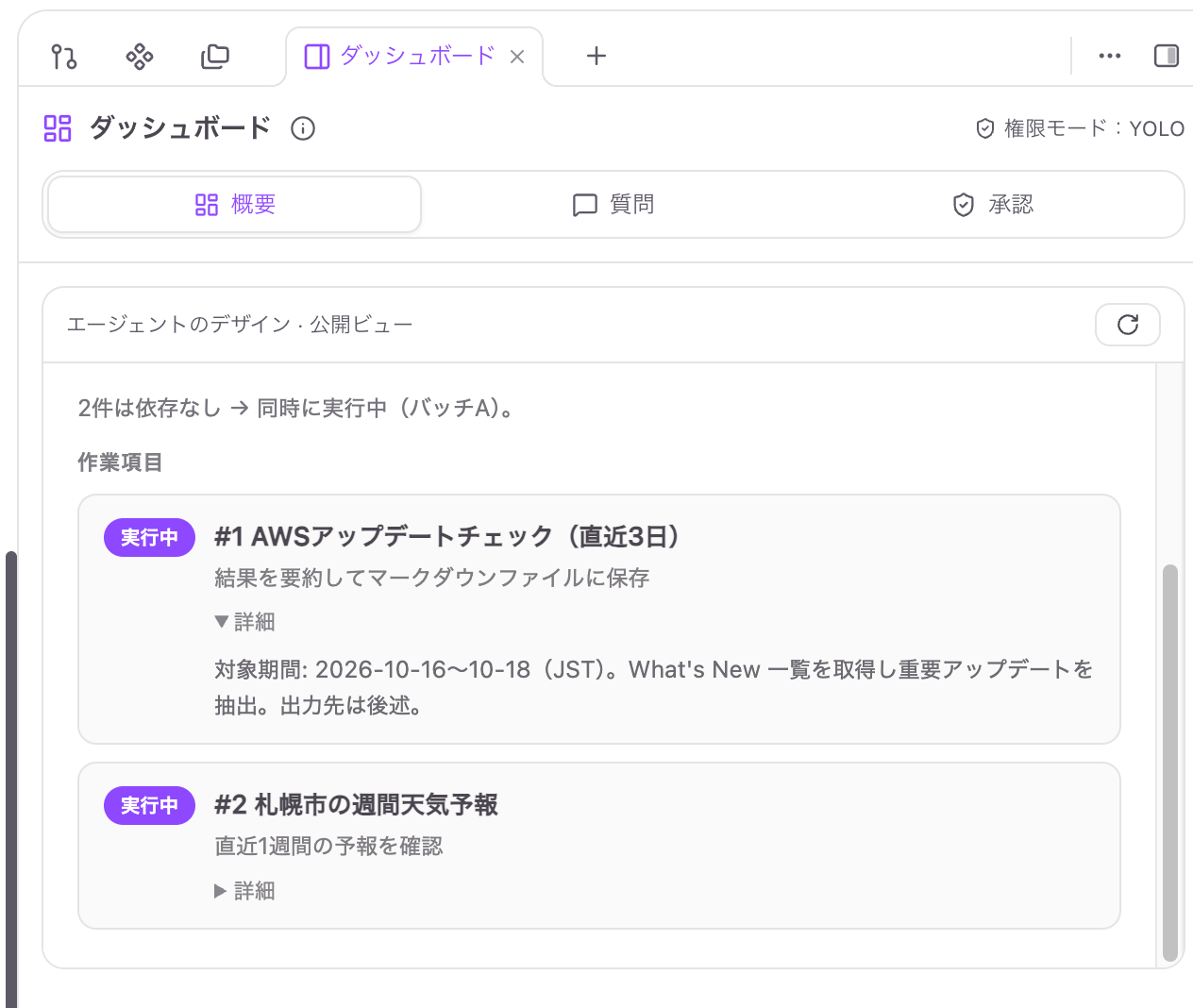Click the #2 札幌市の週間天気予報 title
The width and height of the screenshot is (1193, 1008).
click(356, 805)
